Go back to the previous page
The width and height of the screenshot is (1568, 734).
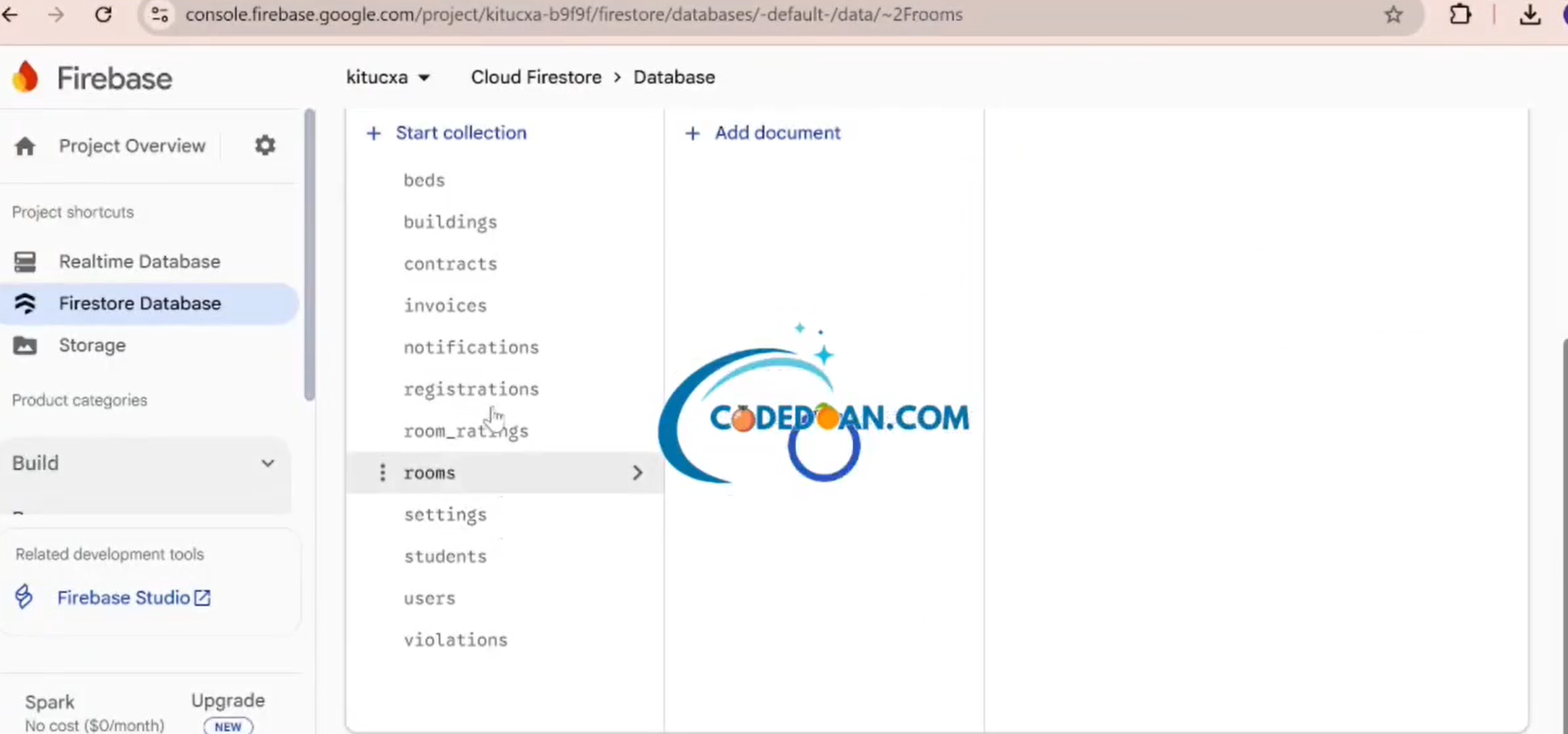coord(10,15)
